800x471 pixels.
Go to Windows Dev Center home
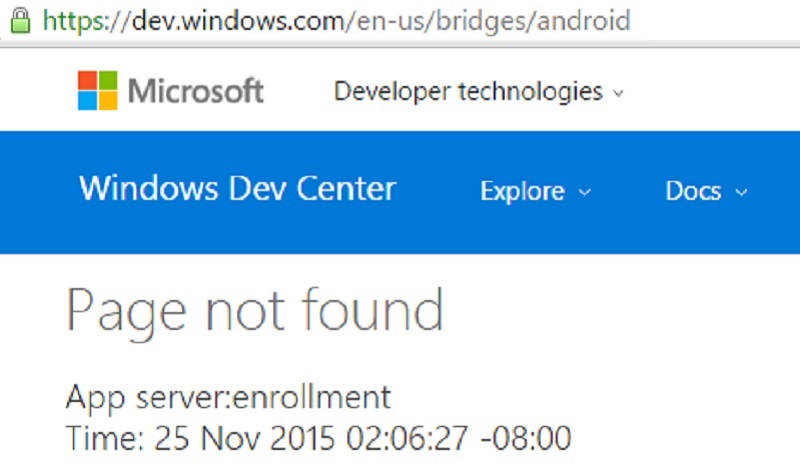click(237, 189)
